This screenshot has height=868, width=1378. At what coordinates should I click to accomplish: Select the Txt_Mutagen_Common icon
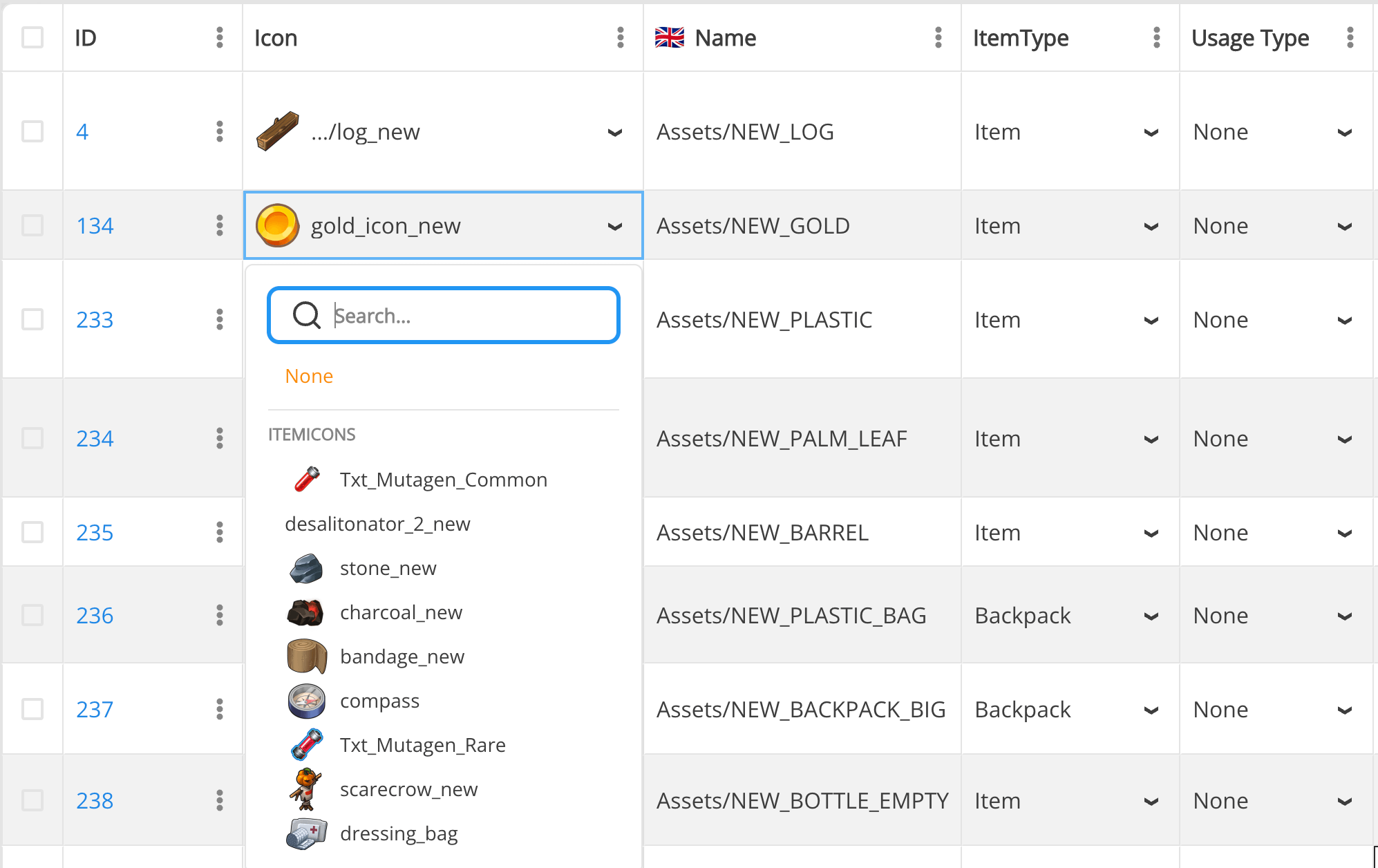(443, 479)
